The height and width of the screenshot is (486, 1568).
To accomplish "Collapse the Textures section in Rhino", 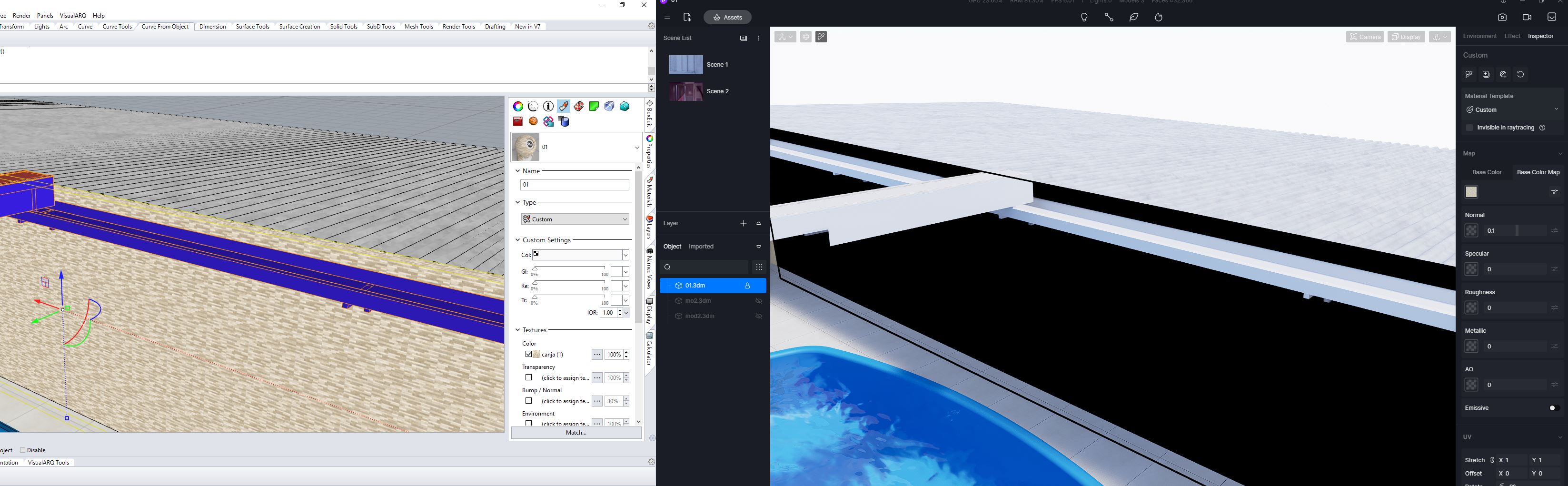I will (x=517, y=330).
